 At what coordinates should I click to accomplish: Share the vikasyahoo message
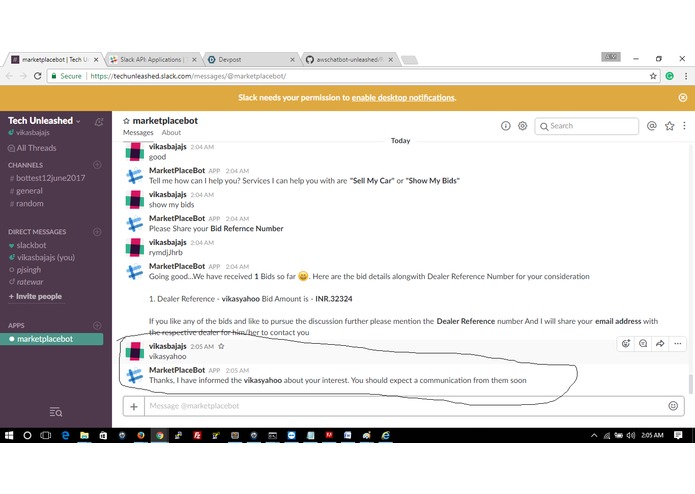pos(660,343)
